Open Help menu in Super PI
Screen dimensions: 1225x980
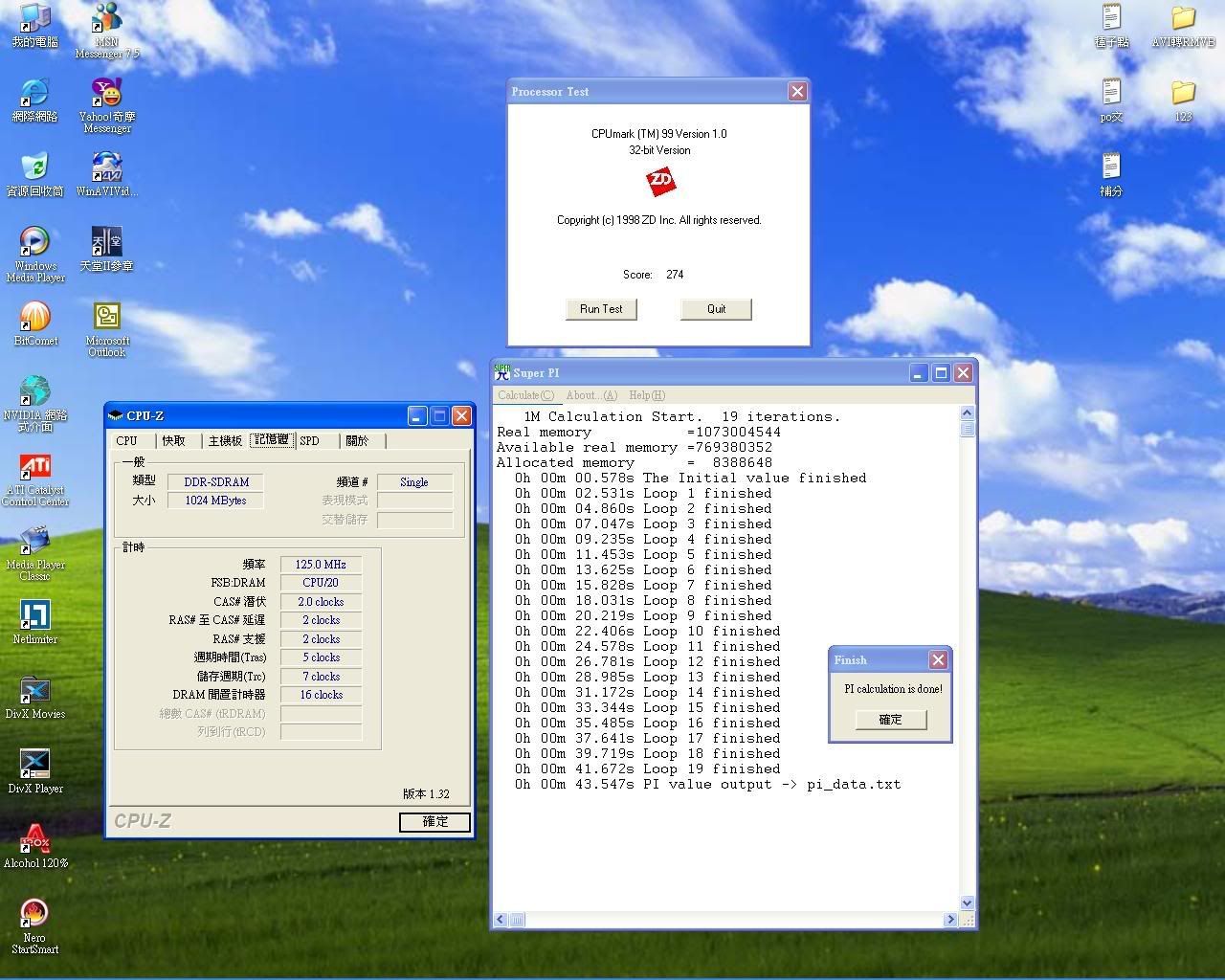tap(647, 395)
